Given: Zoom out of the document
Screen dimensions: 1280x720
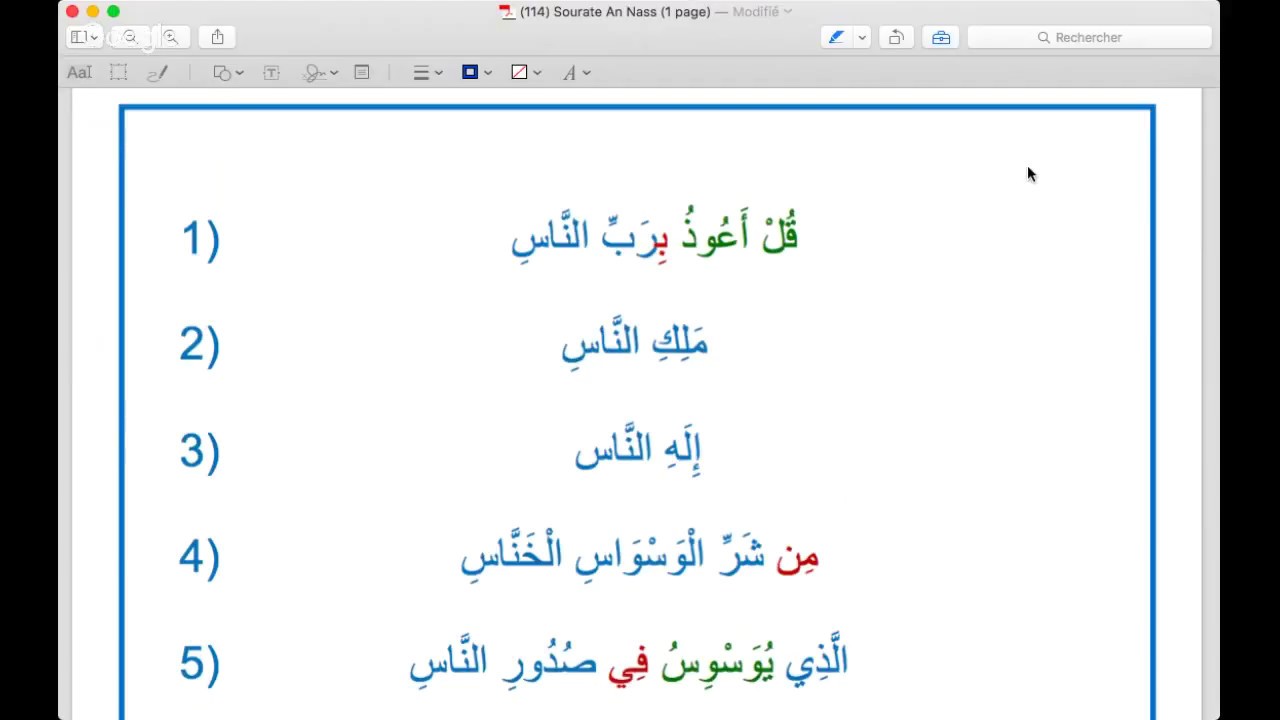Looking at the screenshot, I should [x=130, y=37].
